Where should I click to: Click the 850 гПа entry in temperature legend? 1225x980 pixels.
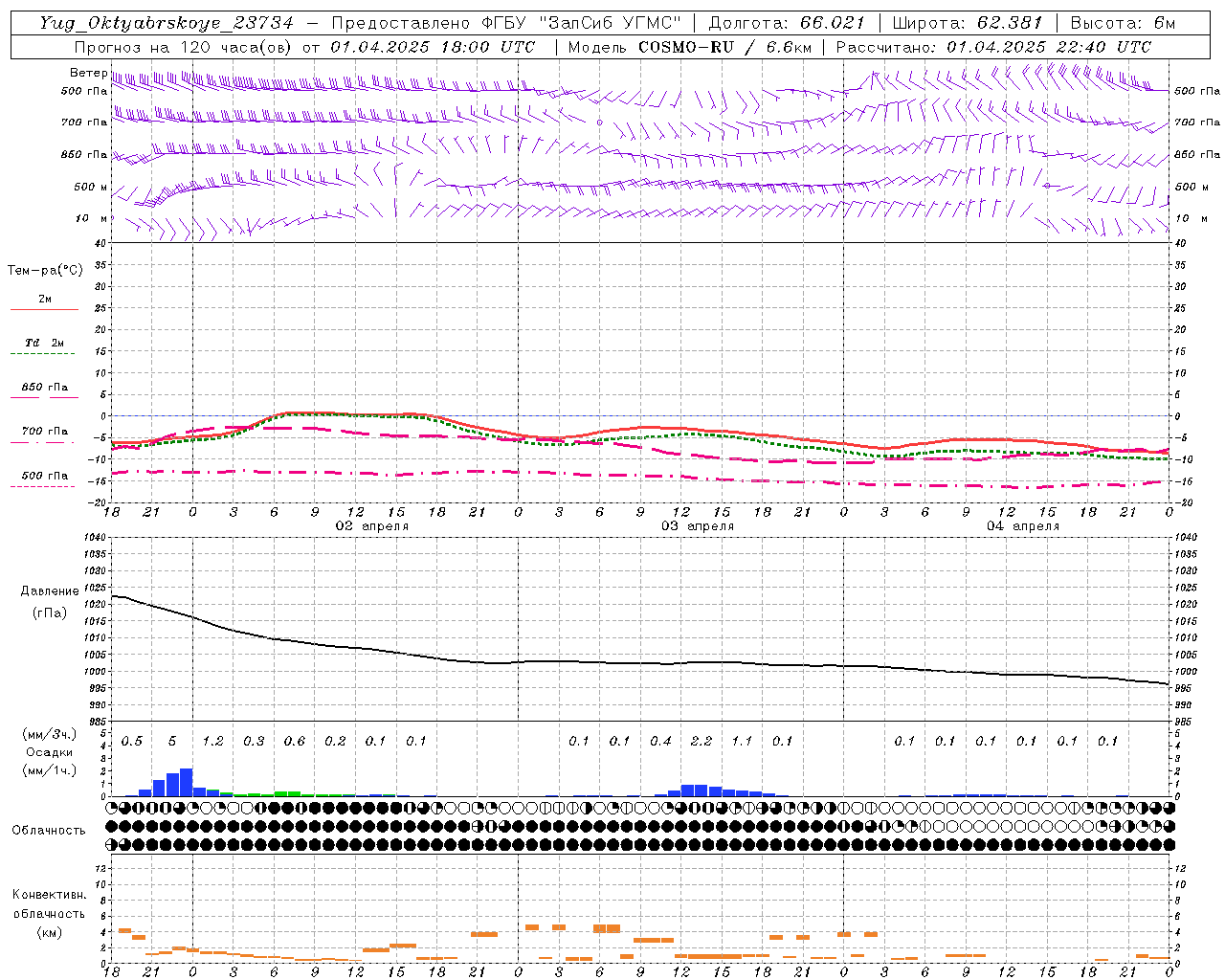pyautogui.click(x=45, y=388)
